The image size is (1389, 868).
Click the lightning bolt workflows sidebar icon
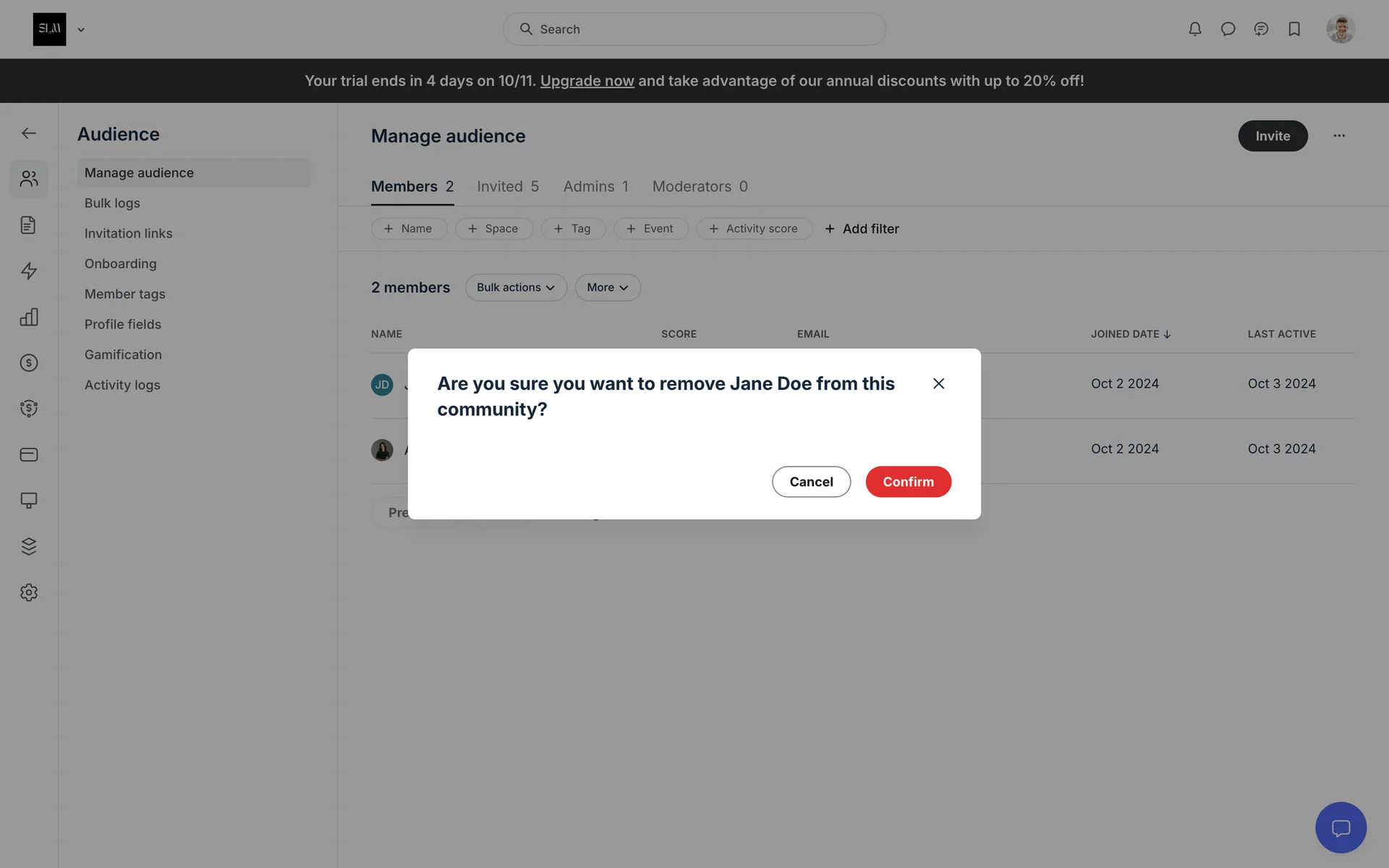29,271
